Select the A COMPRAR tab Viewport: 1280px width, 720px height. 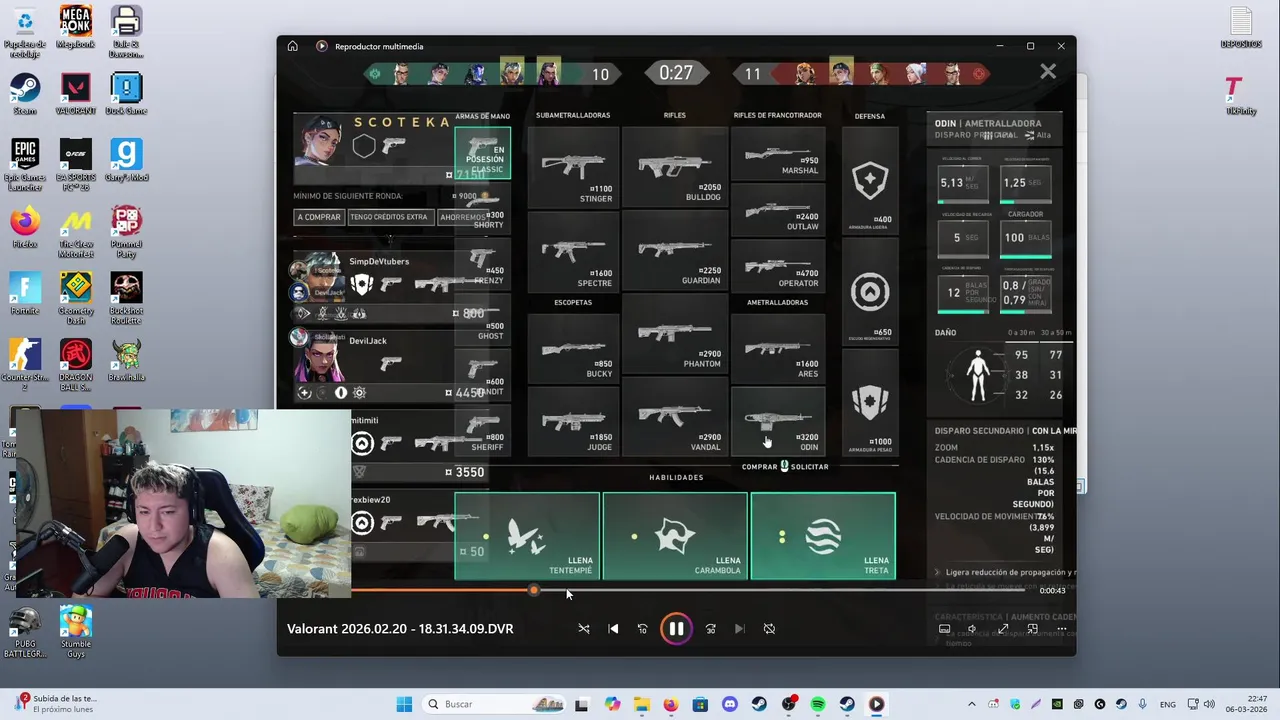(319, 217)
